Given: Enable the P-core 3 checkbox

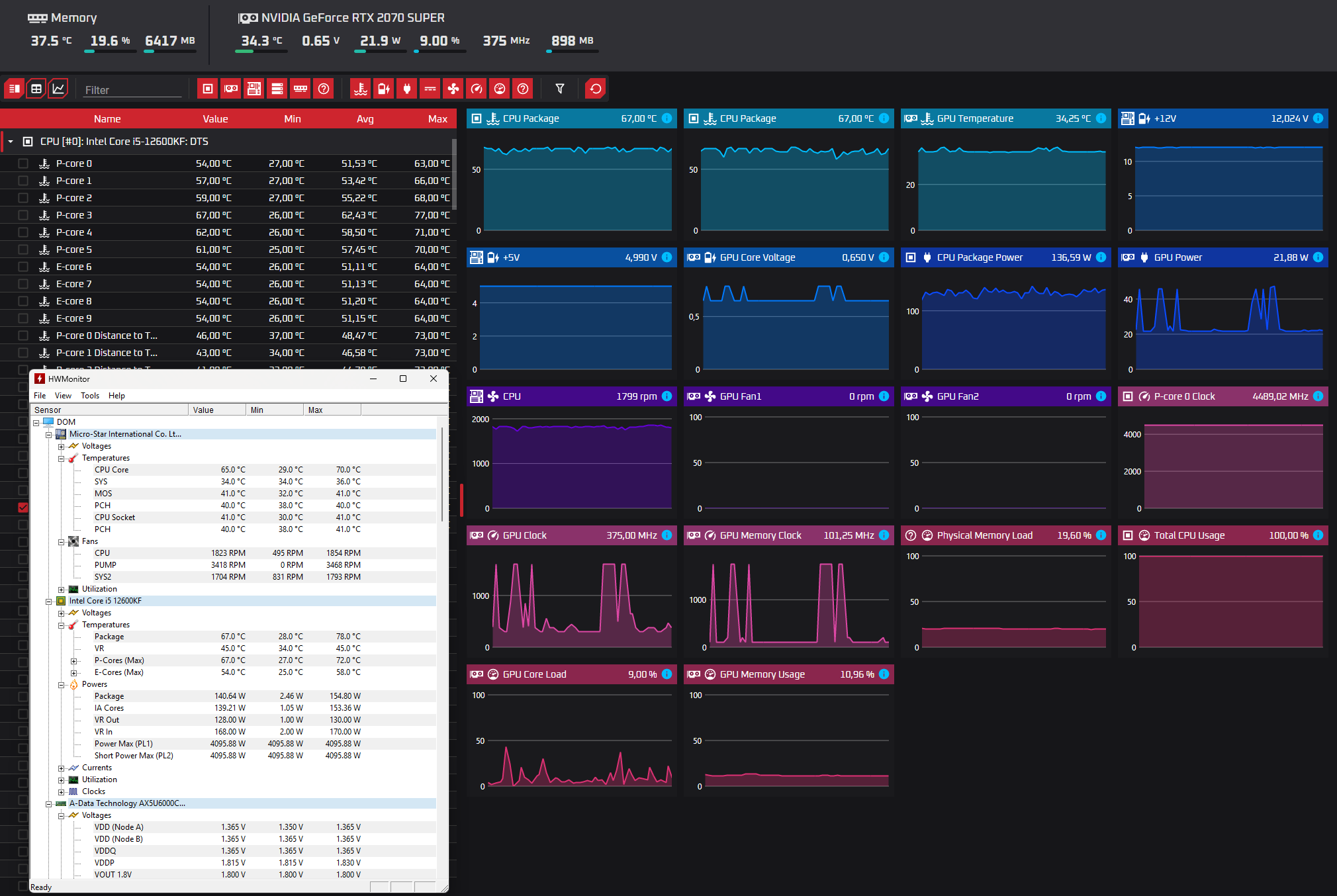Looking at the screenshot, I should pyautogui.click(x=23, y=215).
